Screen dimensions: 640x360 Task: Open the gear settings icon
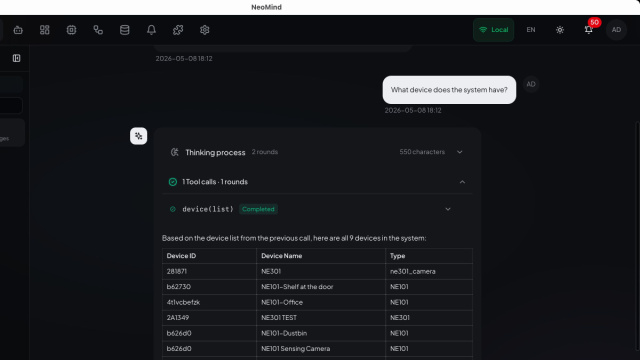click(204, 30)
